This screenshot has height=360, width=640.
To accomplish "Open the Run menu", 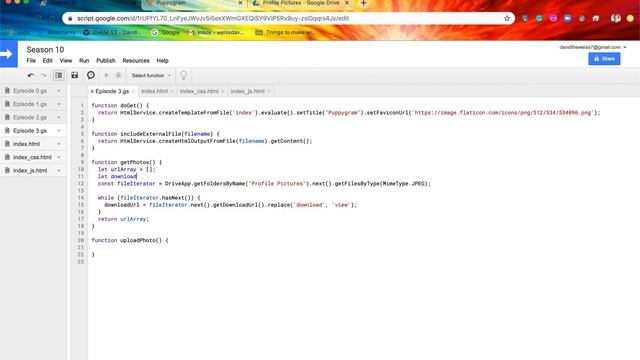I will [84, 60].
